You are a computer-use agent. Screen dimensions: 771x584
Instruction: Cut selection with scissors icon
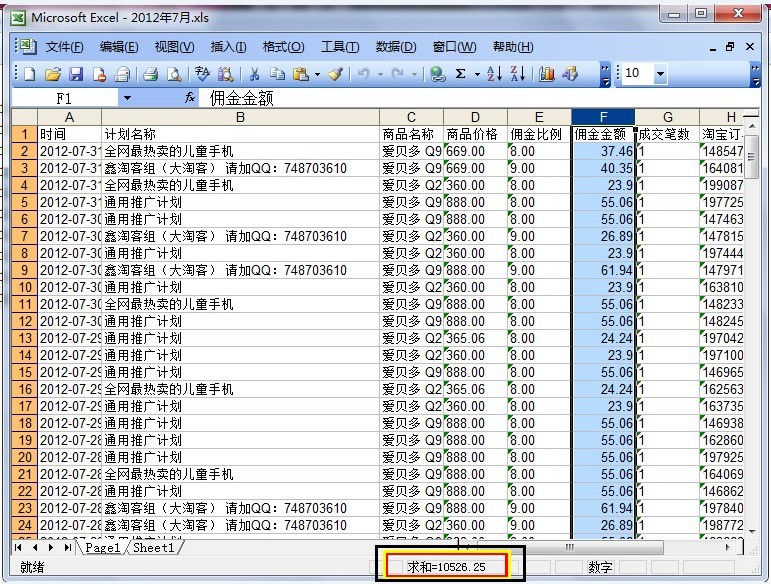click(x=254, y=74)
